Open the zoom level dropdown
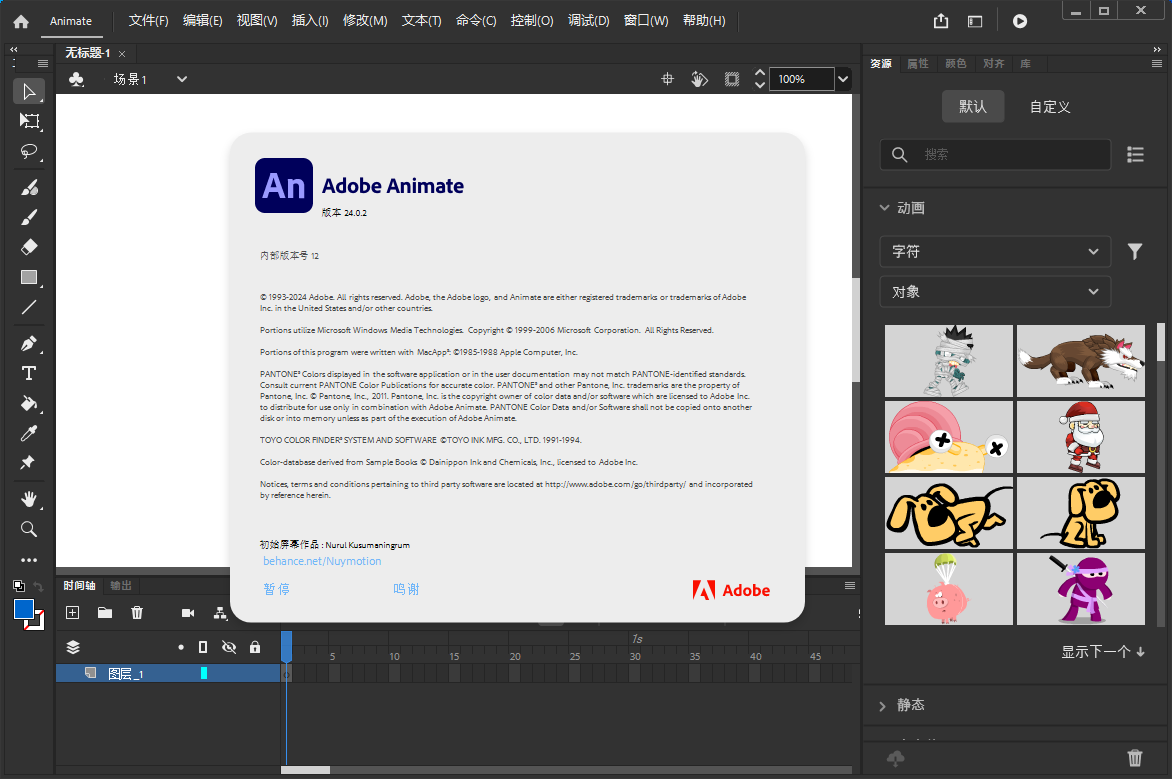 [843, 79]
